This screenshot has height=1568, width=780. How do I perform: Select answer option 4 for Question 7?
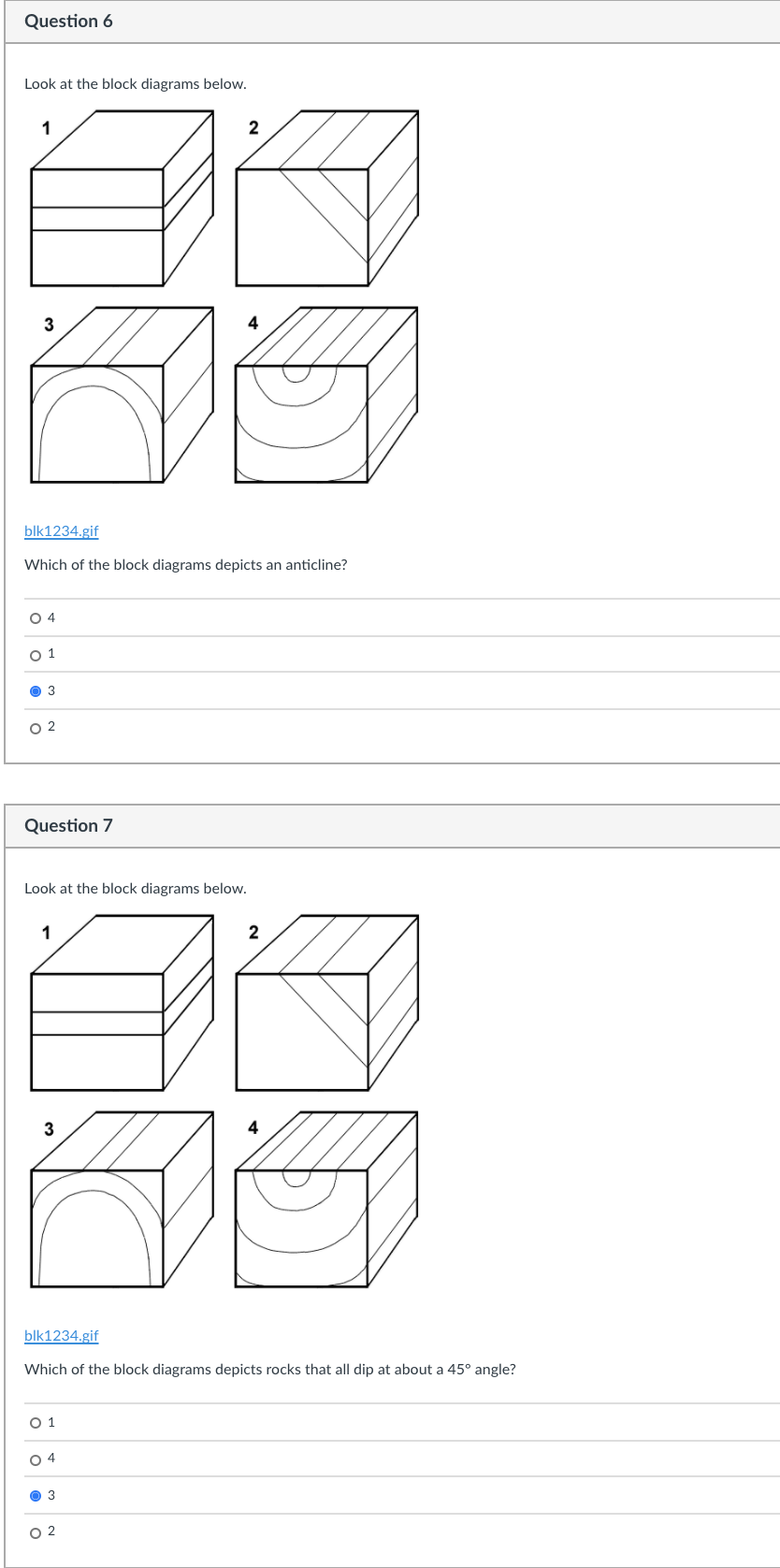coord(35,1458)
